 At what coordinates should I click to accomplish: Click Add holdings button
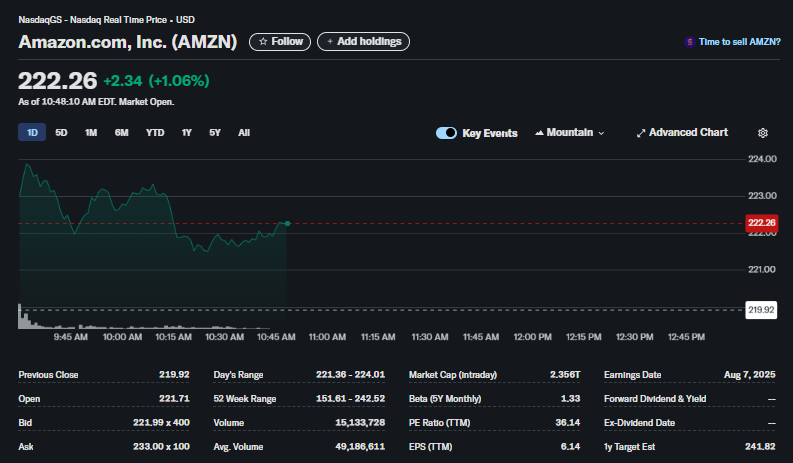pyautogui.click(x=364, y=41)
